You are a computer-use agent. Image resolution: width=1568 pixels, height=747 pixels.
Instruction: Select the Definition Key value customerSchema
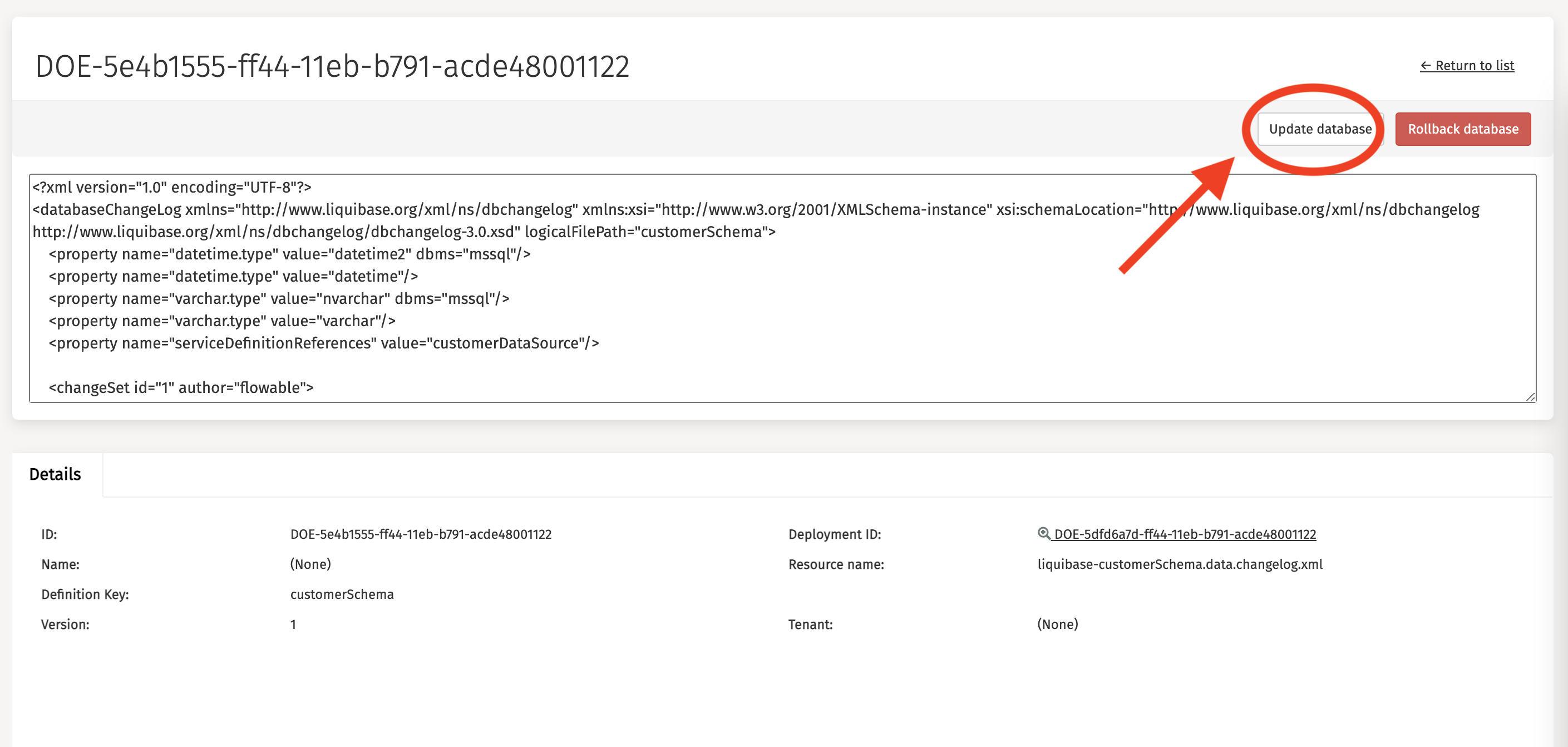click(342, 594)
